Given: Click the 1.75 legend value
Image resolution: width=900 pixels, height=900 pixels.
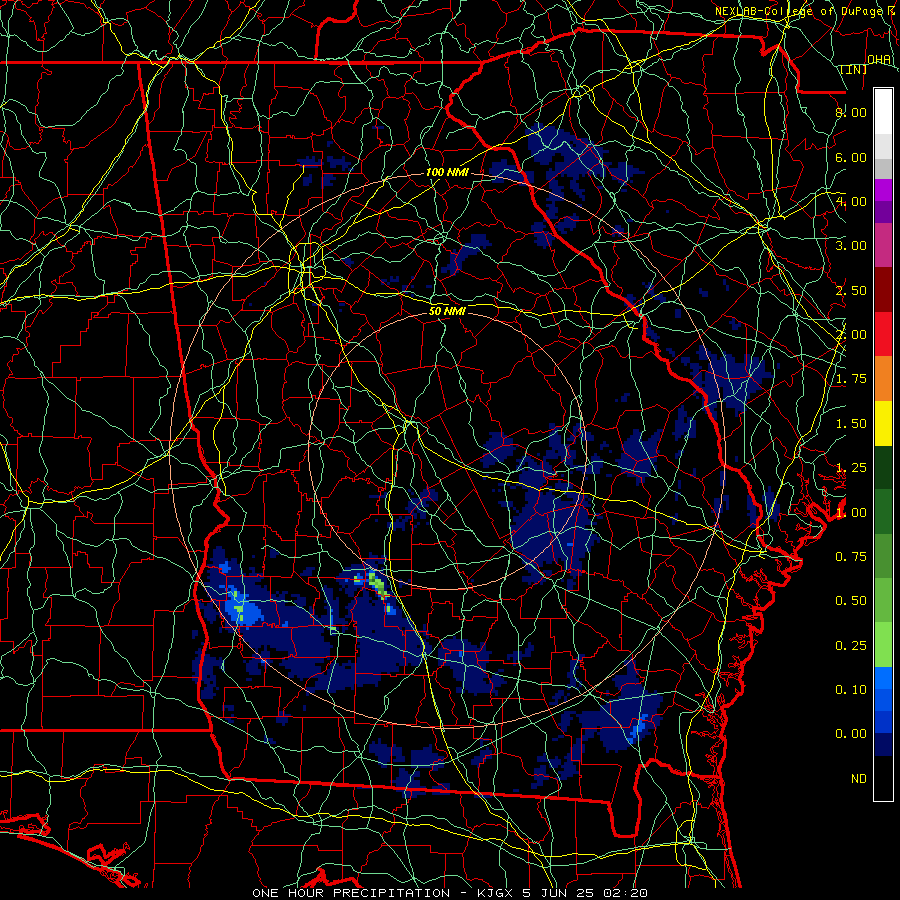Looking at the screenshot, I should pos(851,379).
